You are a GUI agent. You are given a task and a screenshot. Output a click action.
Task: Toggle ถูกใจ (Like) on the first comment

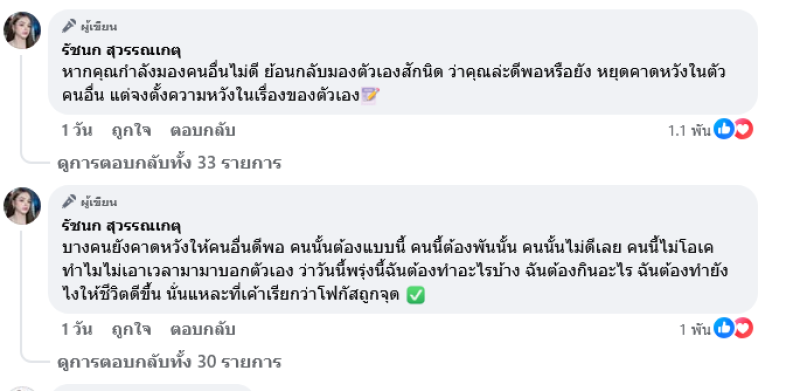[x=131, y=131]
